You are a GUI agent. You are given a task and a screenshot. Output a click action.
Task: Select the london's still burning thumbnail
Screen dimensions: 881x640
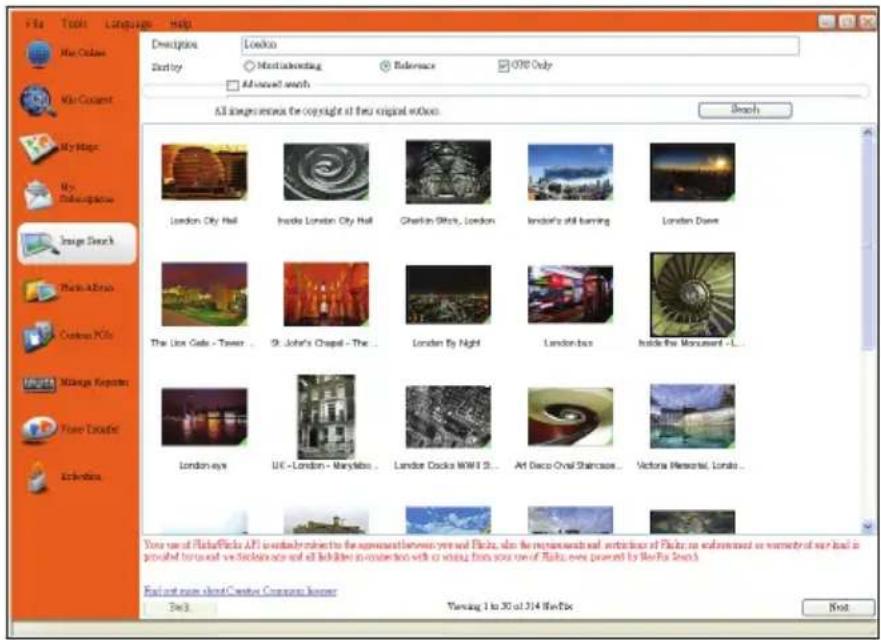(570, 172)
